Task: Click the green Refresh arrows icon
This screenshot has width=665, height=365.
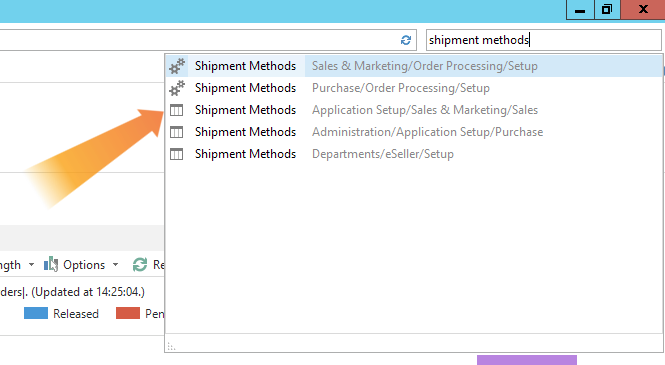Action: (x=140, y=265)
